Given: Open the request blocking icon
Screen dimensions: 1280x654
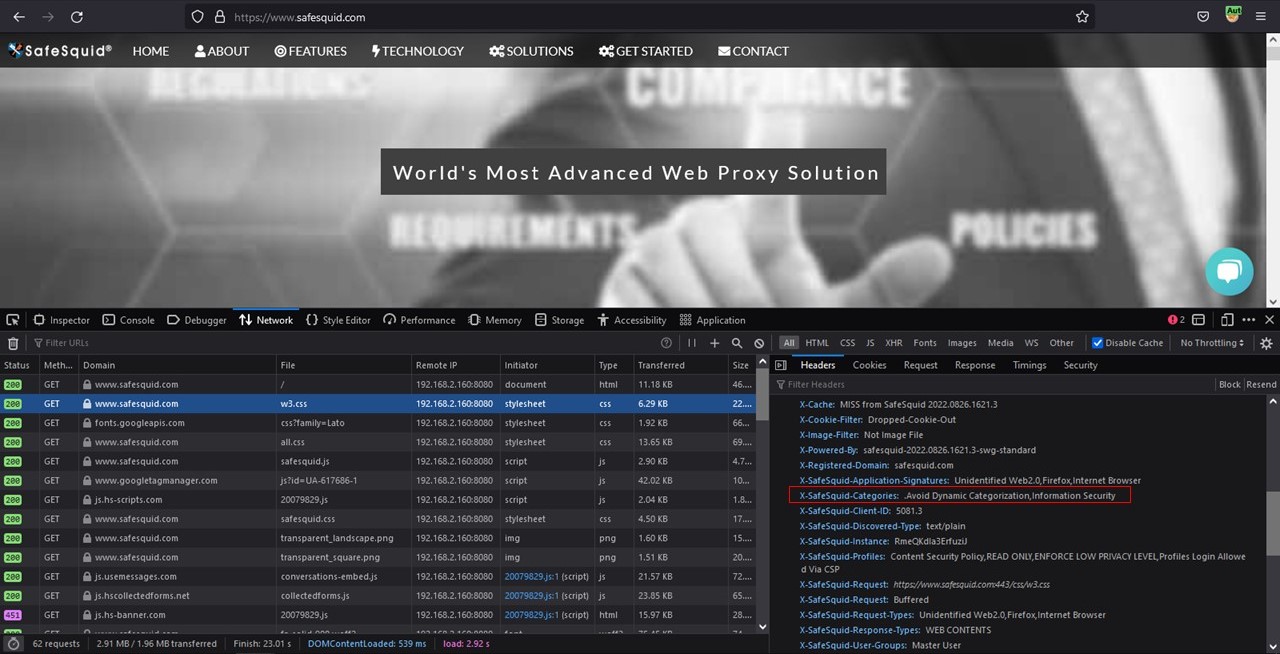Looking at the screenshot, I should click(x=759, y=343).
